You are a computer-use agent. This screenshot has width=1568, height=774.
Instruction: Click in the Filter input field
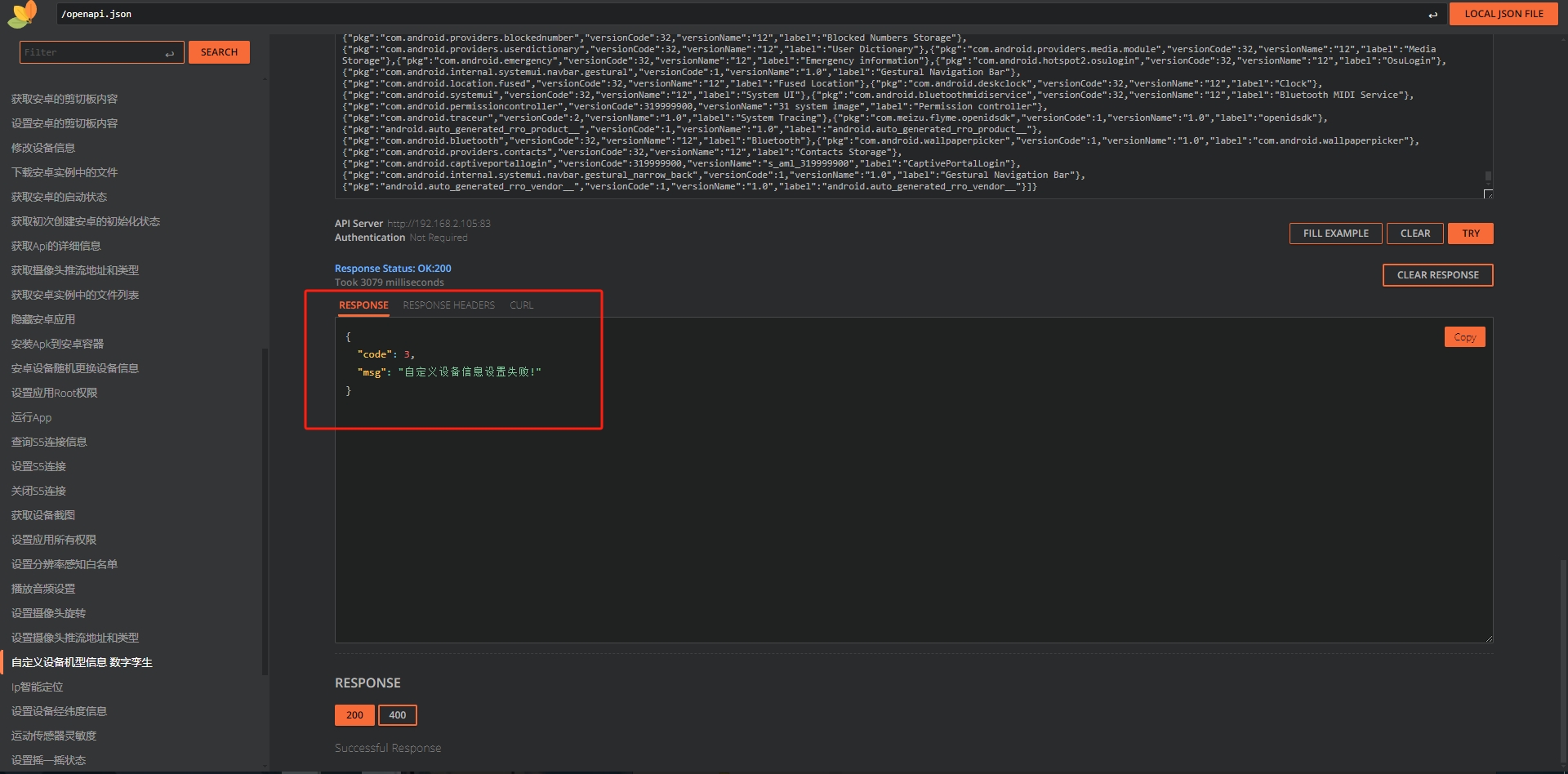pyautogui.click(x=90, y=53)
